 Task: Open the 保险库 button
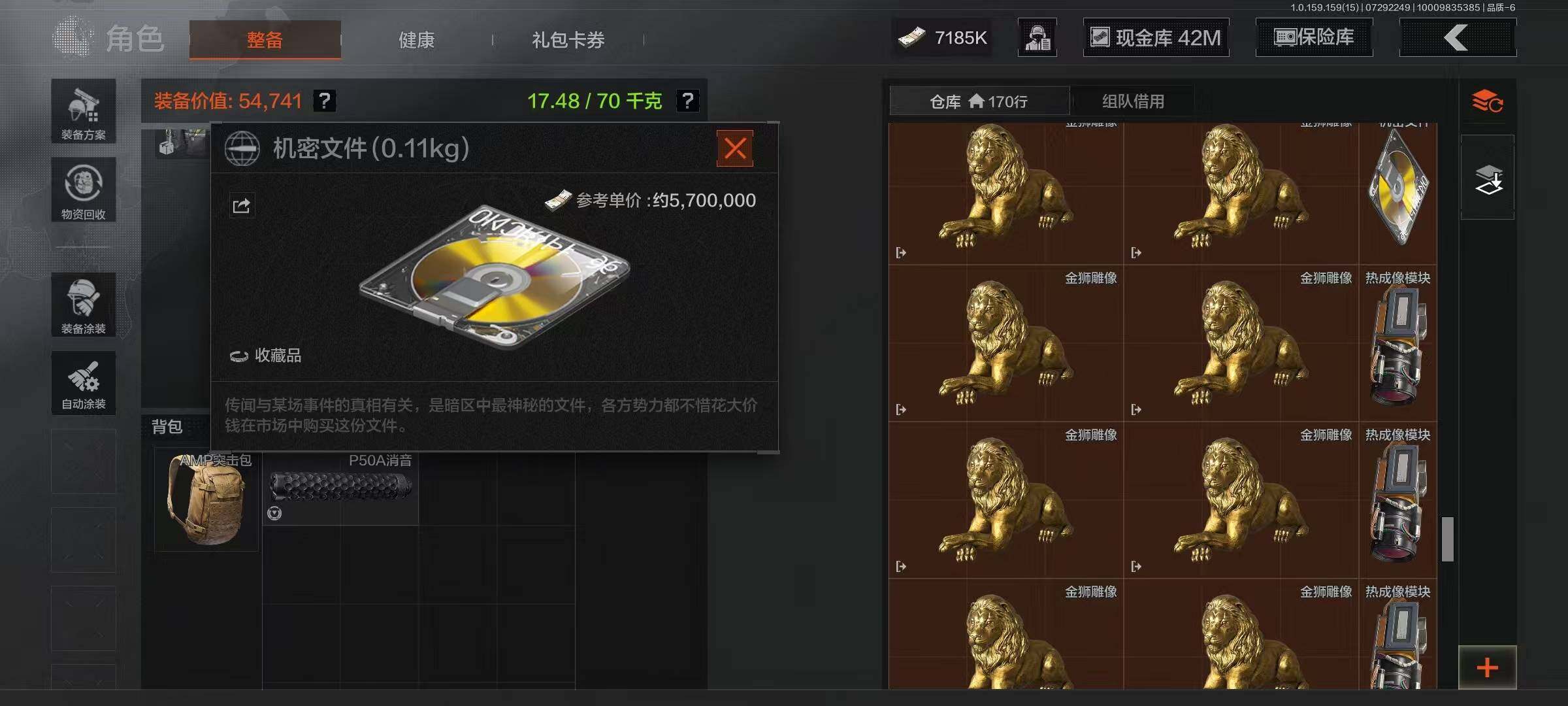coord(1314,37)
